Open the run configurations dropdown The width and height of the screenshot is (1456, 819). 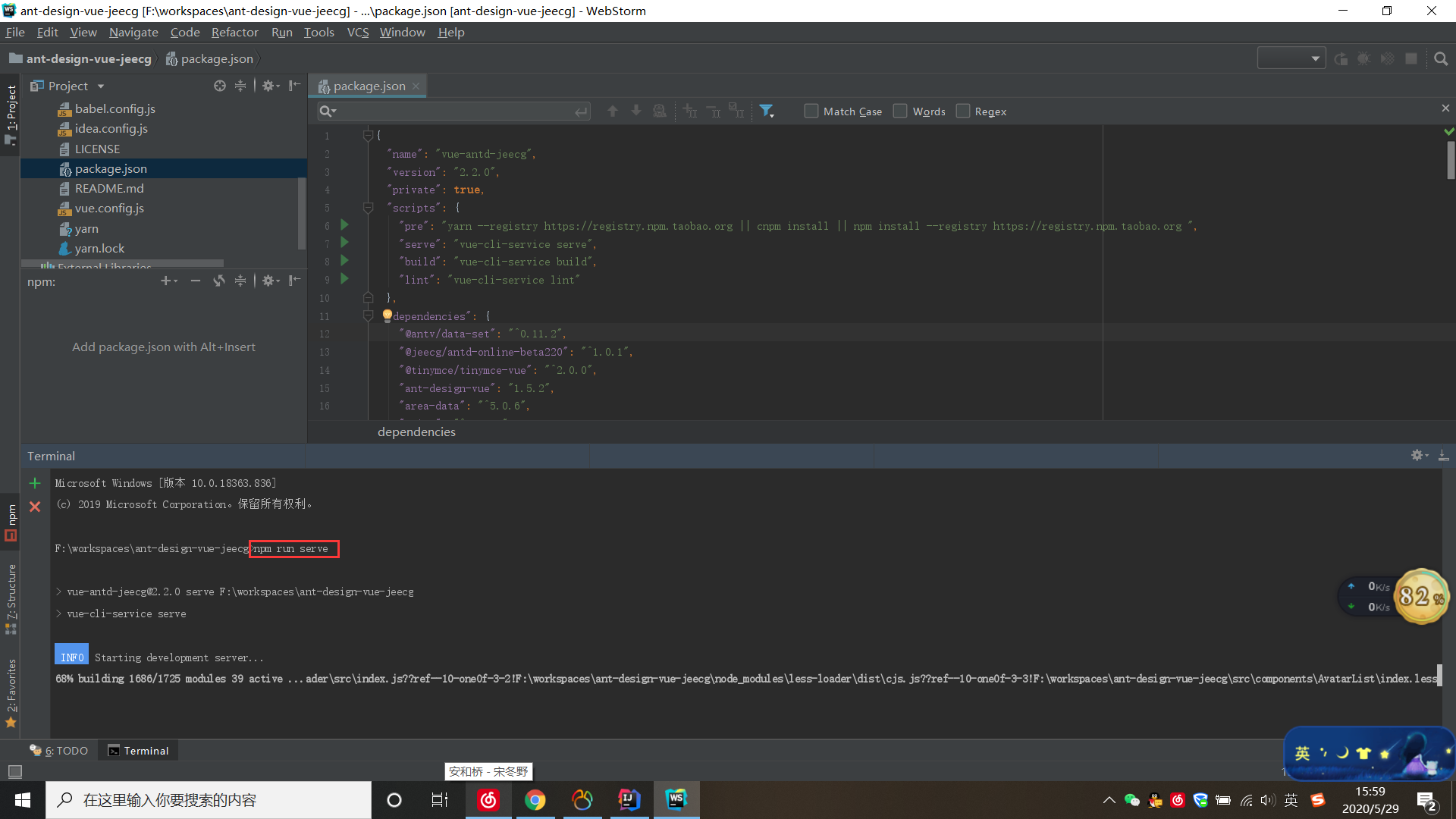click(x=1291, y=58)
